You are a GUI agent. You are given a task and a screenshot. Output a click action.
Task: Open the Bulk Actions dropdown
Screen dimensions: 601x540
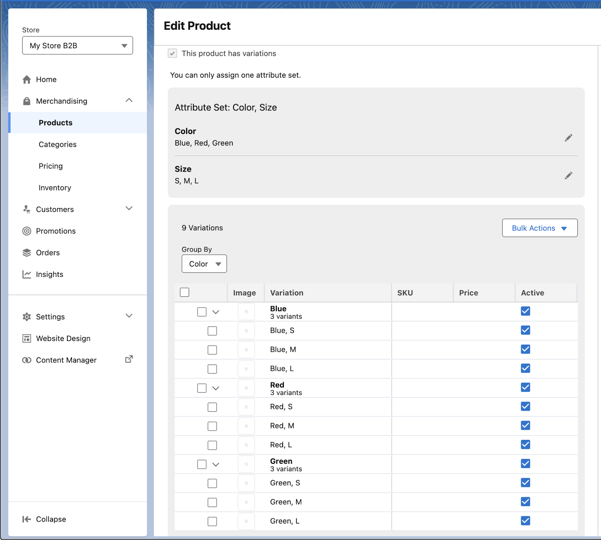(540, 228)
